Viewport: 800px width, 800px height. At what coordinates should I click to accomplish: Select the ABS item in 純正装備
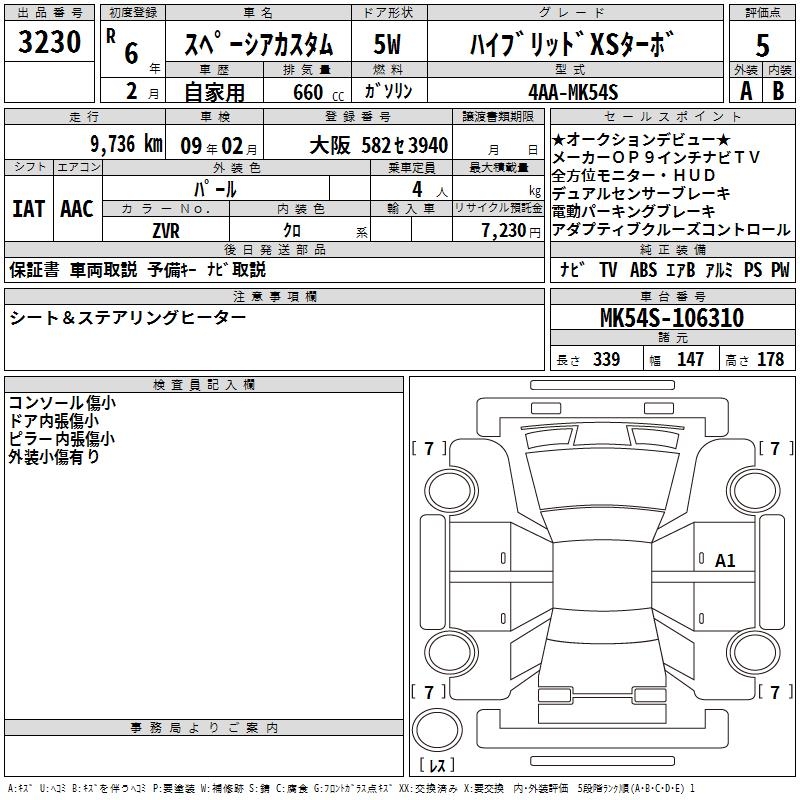(x=643, y=270)
